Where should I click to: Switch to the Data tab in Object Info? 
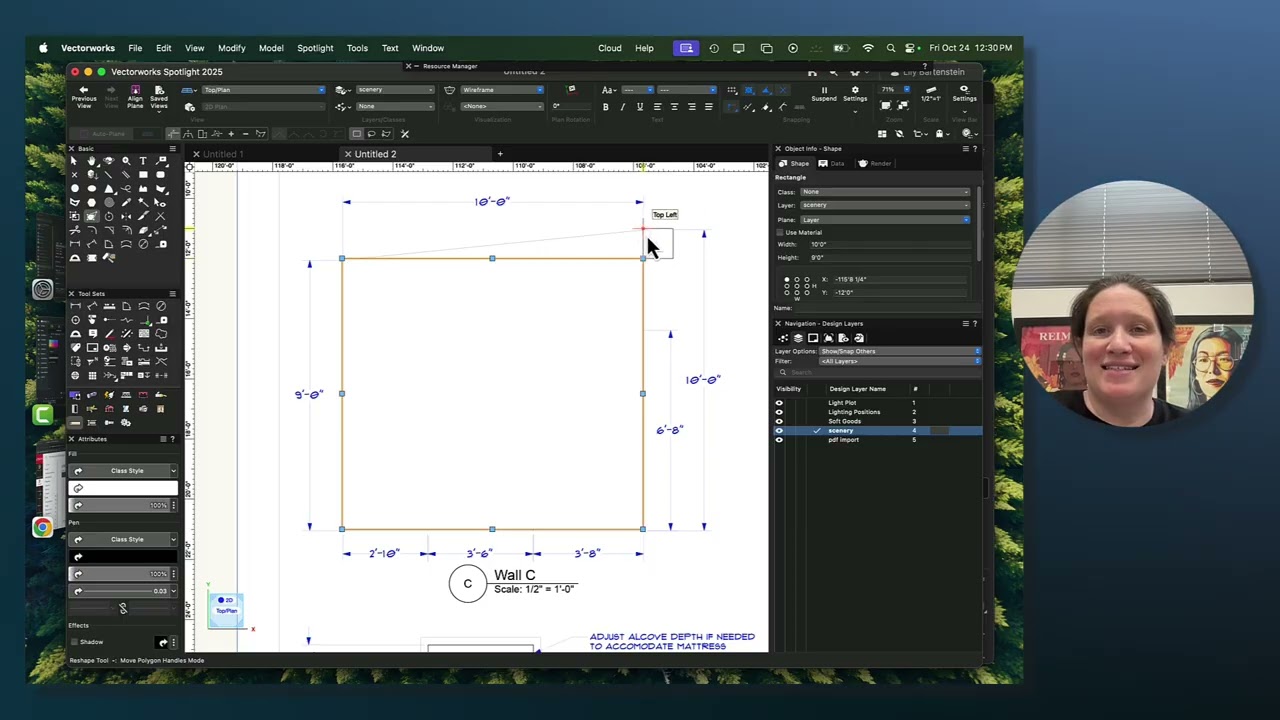point(832,163)
